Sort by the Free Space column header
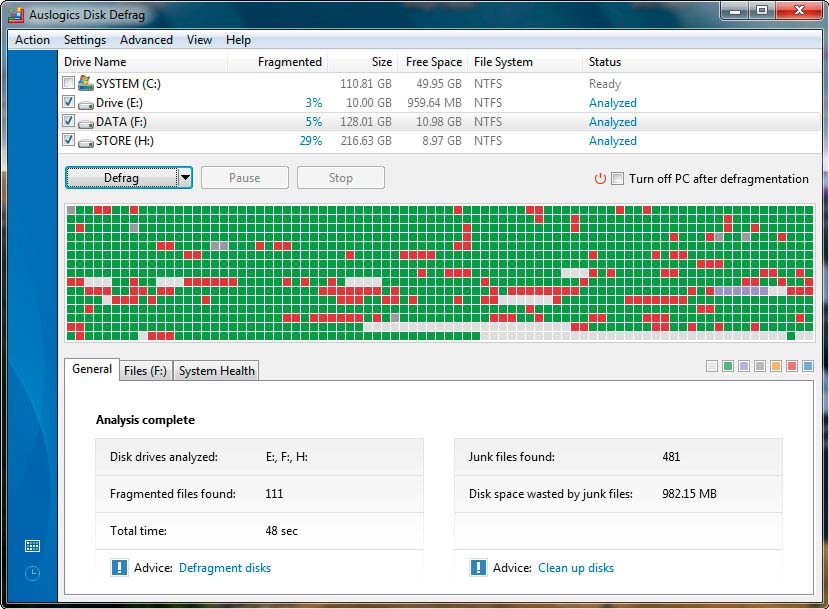Image resolution: width=829 pixels, height=609 pixels. pyautogui.click(x=432, y=62)
